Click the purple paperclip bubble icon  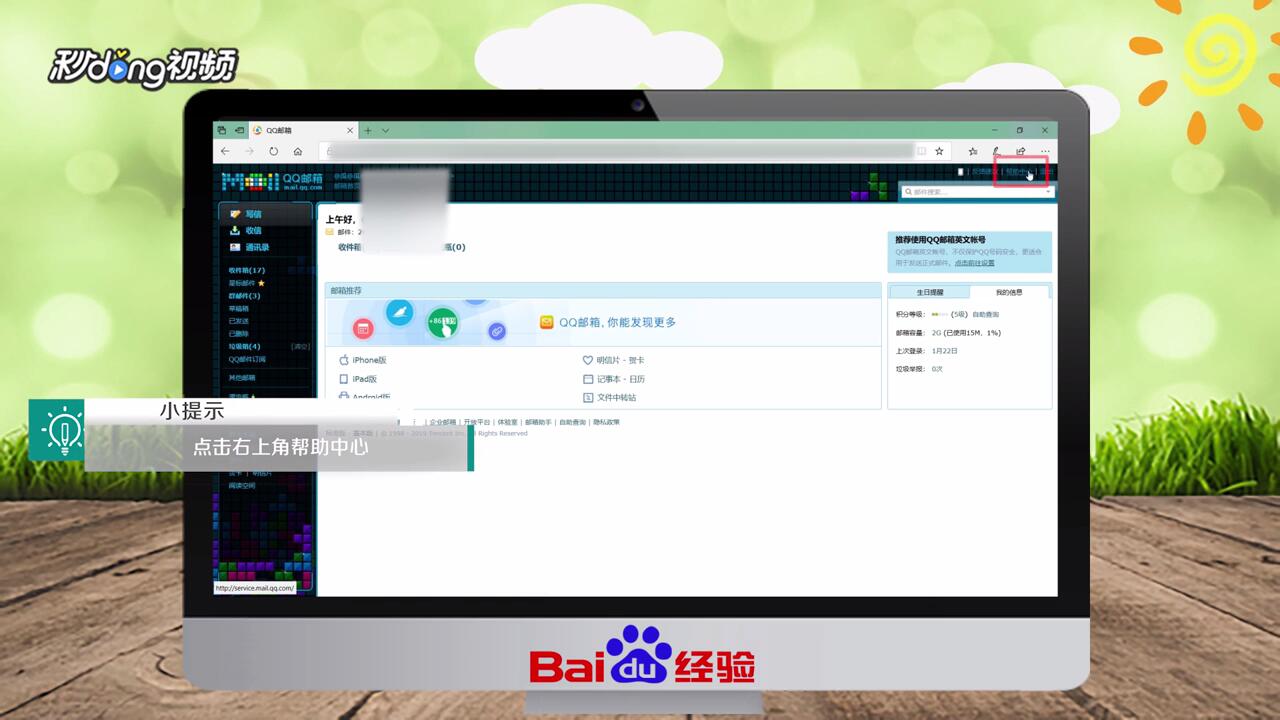click(x=496, y=330)
